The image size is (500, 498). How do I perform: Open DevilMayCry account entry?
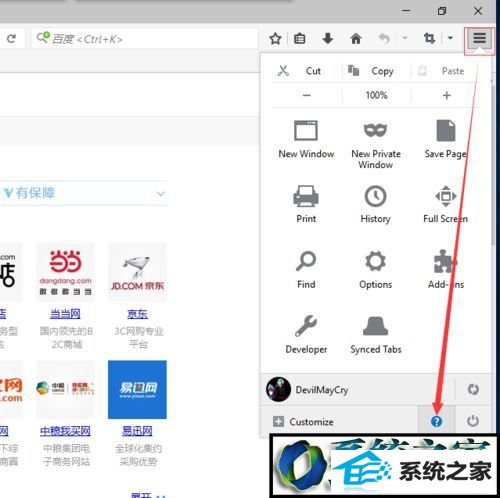point(357,389)
